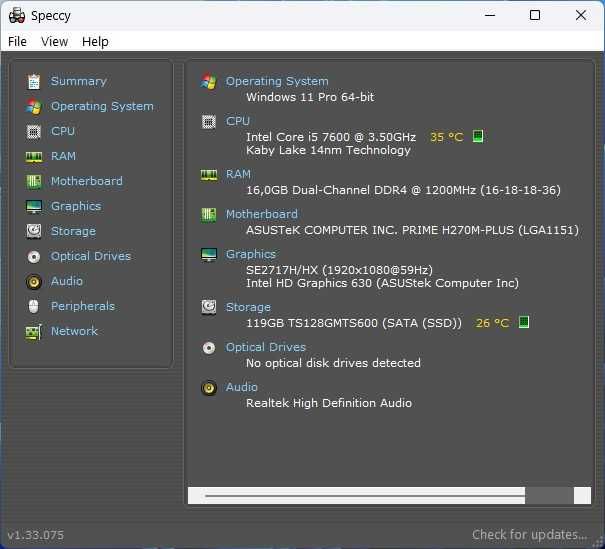
Task: Select Peripherals in the sidebar
Action: (83, 306)
